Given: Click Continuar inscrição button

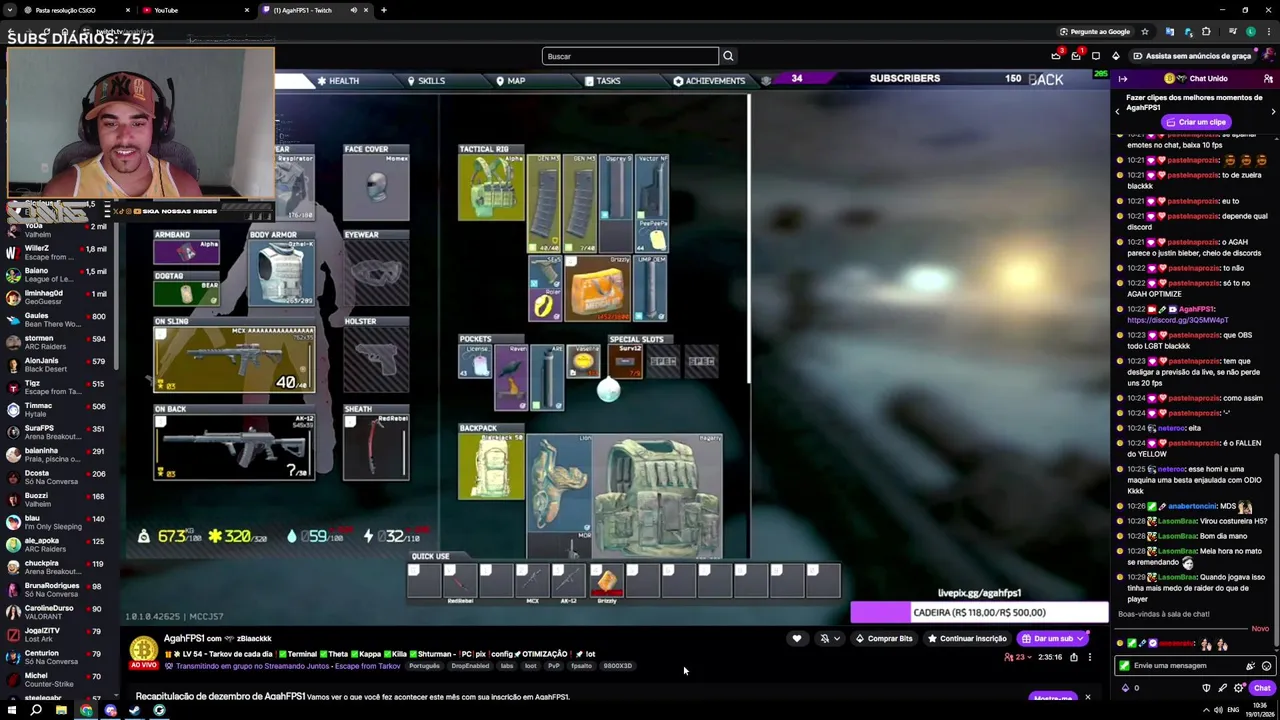Looking at the screenshot, I should click(x=966, y=638).
